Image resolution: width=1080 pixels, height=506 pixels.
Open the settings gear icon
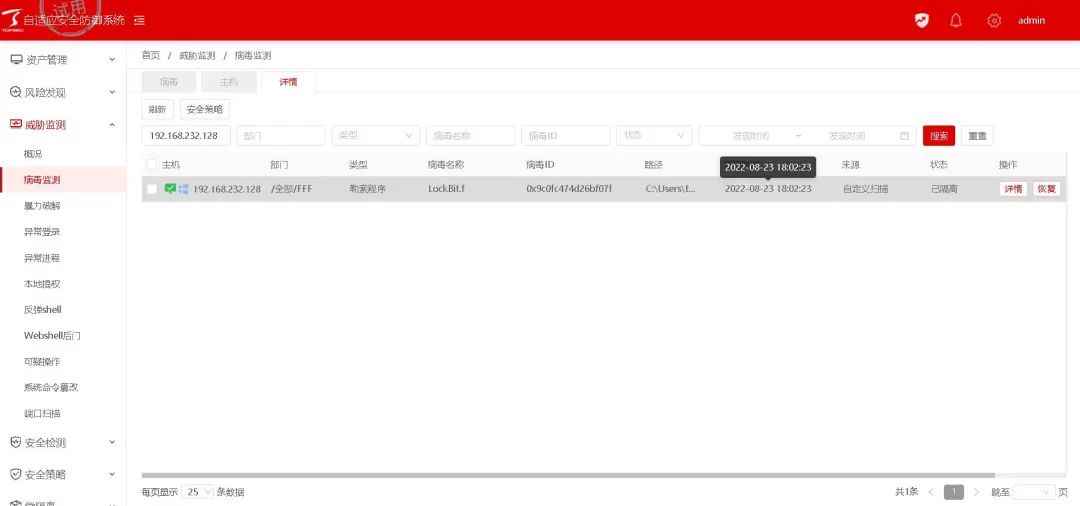coord(993,20)
